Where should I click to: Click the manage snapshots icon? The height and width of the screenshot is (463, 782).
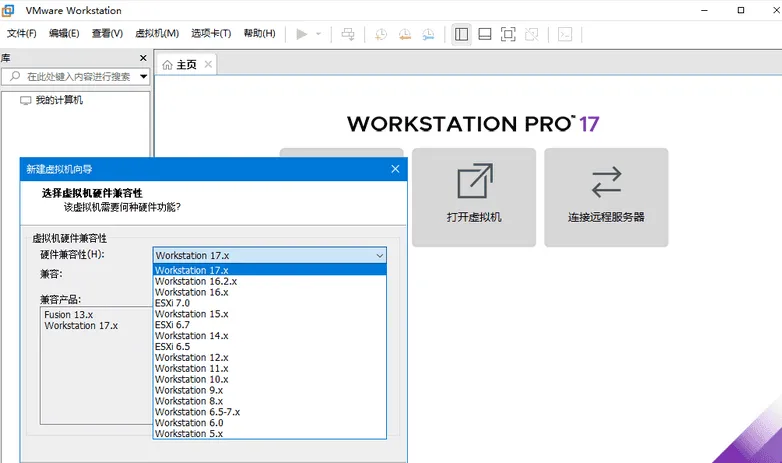tap(429, 34)
